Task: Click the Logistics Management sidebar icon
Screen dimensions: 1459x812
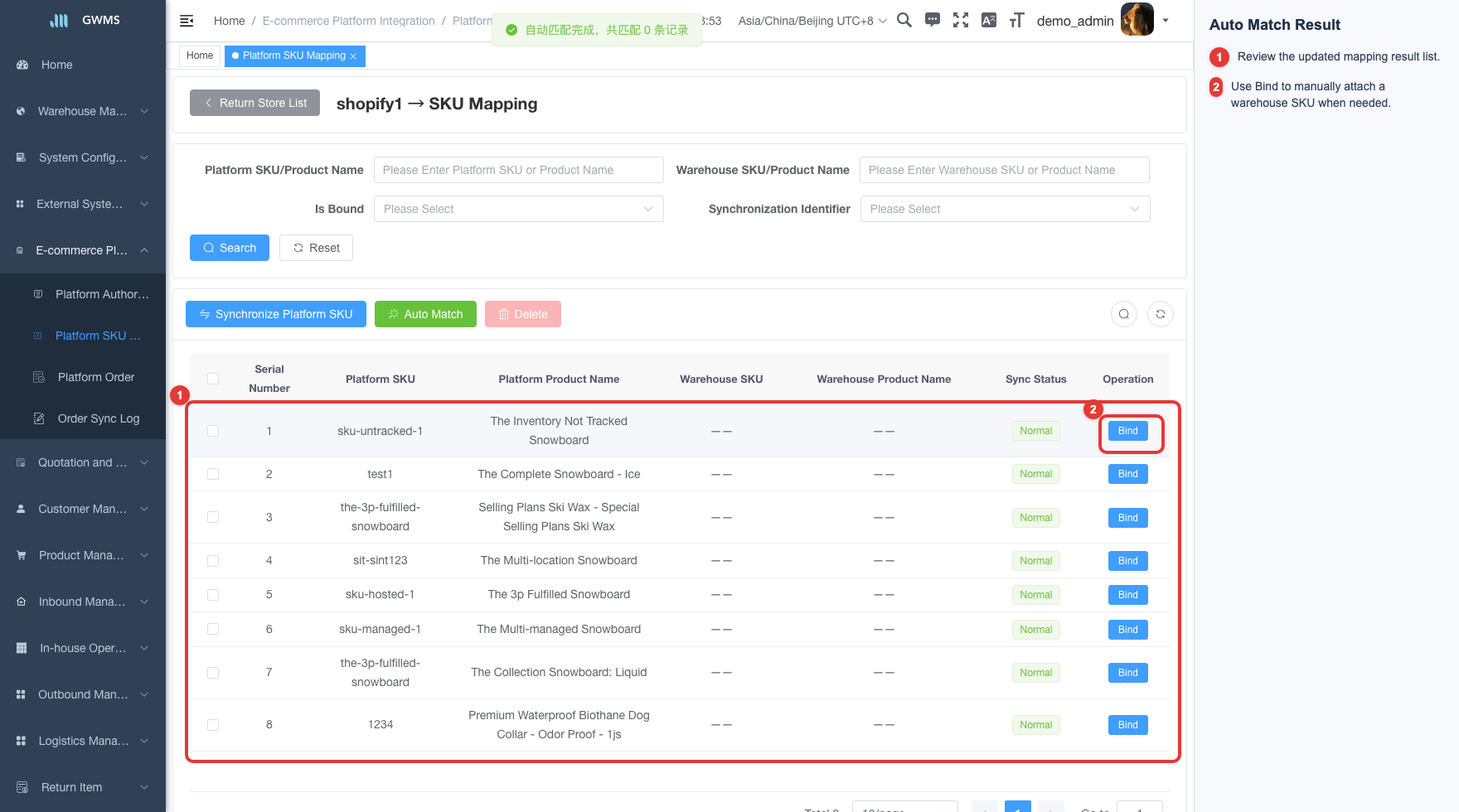Action: tap(21, 741)
